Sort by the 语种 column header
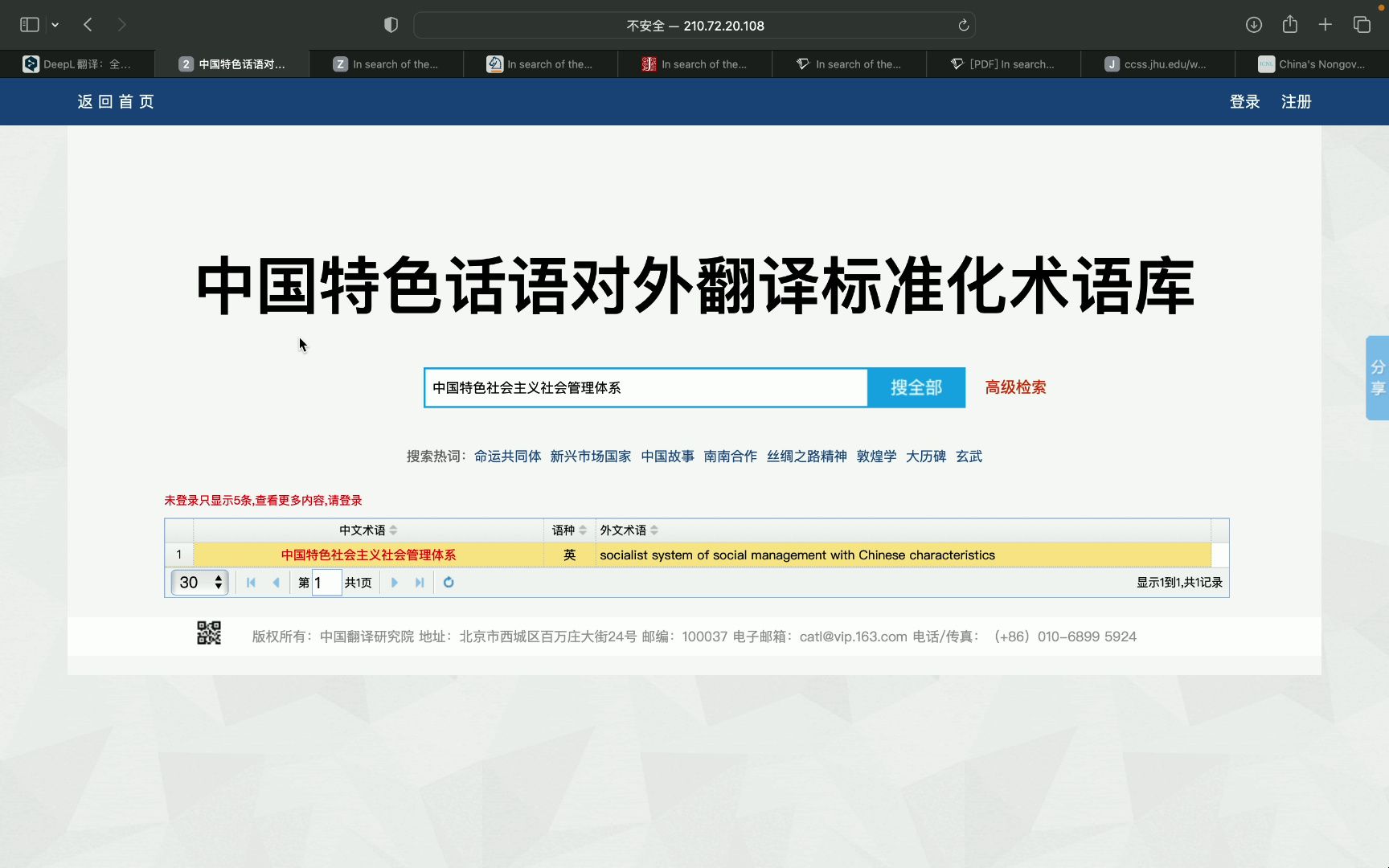1389x868 pixels. [569, 530]
